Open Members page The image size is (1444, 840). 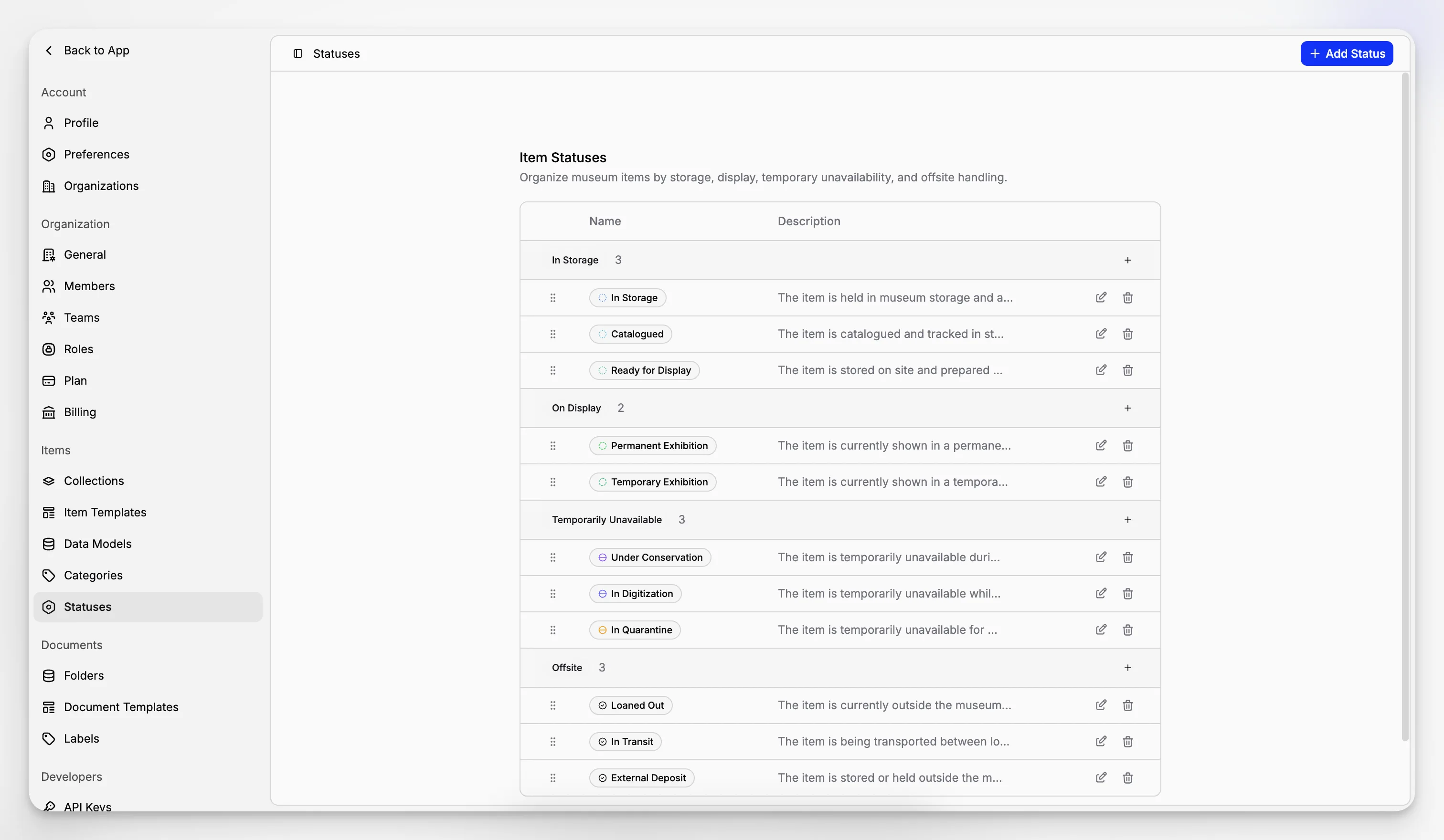click(x=148, y=286)
